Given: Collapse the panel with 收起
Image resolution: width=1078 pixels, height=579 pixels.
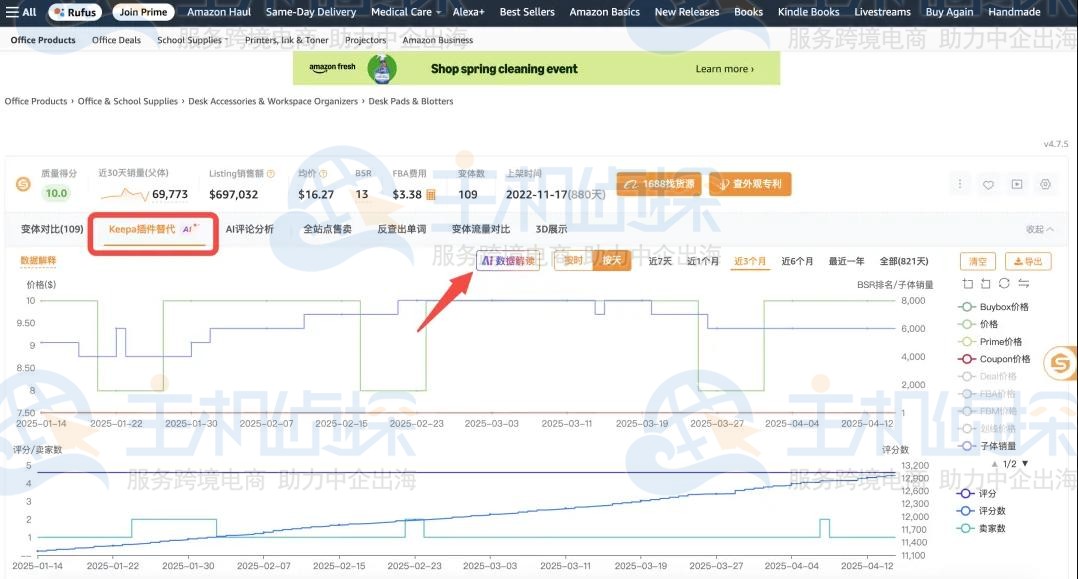Looking at the screenshot, I should (1039, 229).
